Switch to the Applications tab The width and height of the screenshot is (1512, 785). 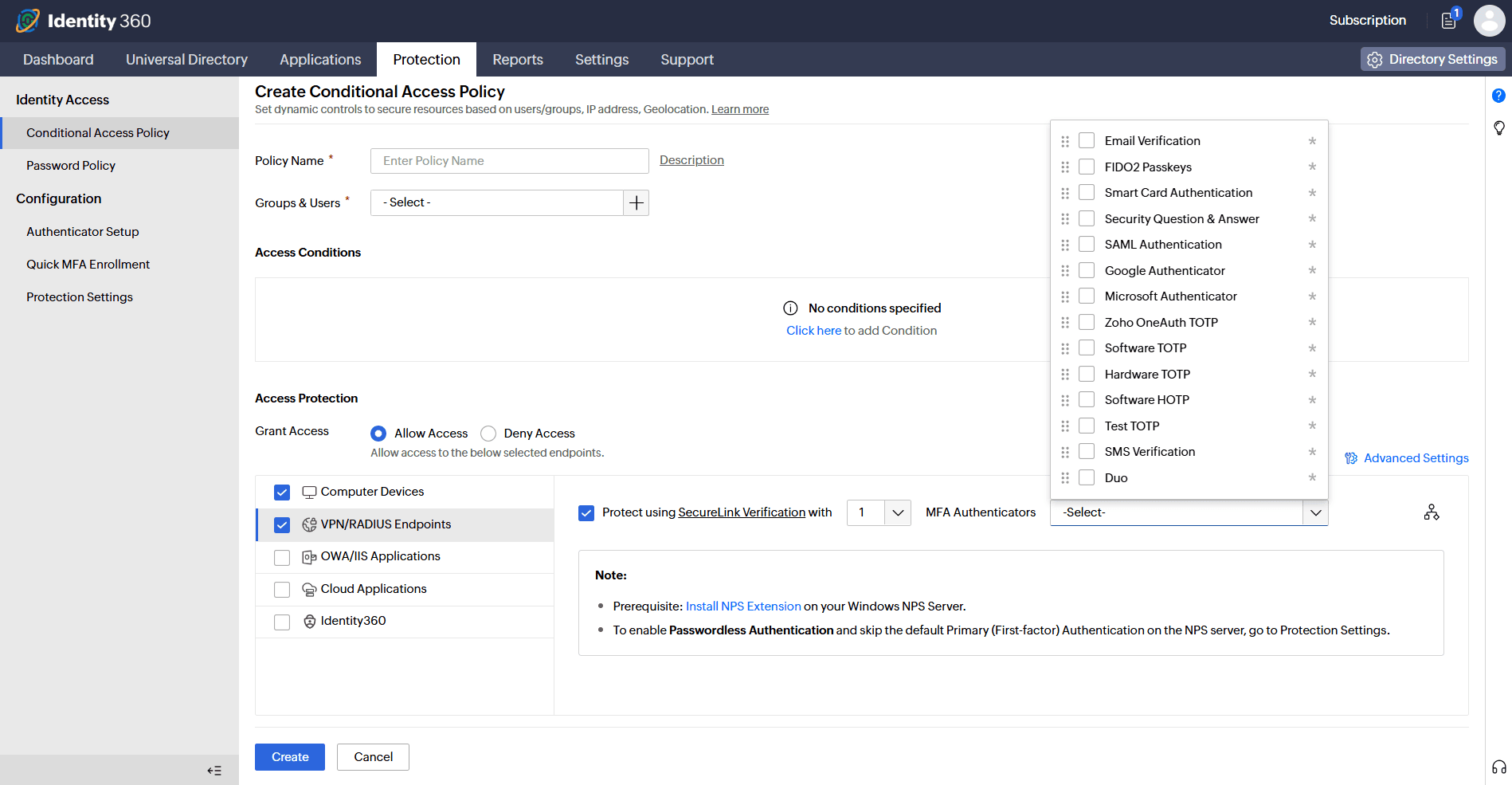[320, 60]
